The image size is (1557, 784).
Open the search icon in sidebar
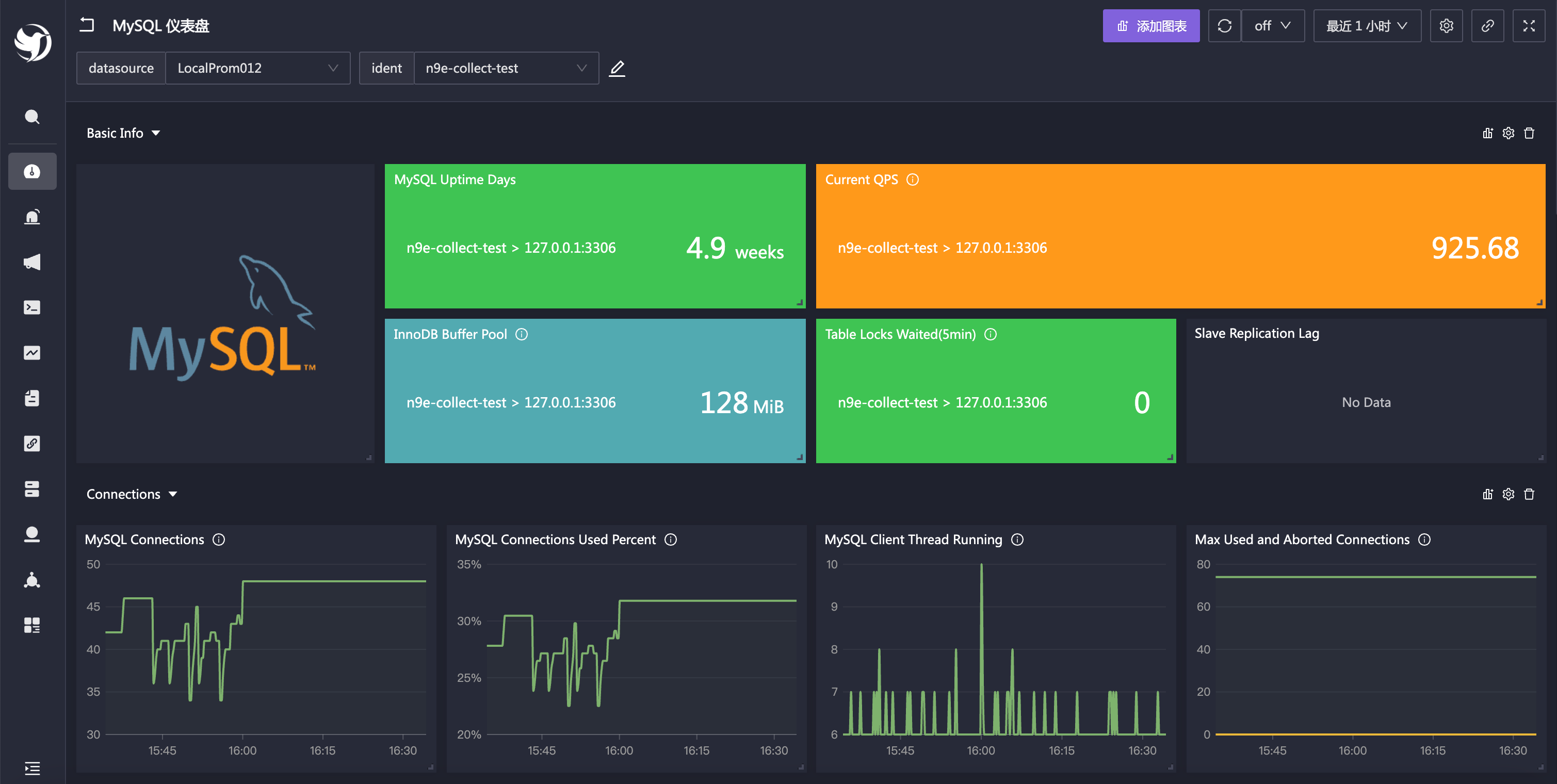32,117
